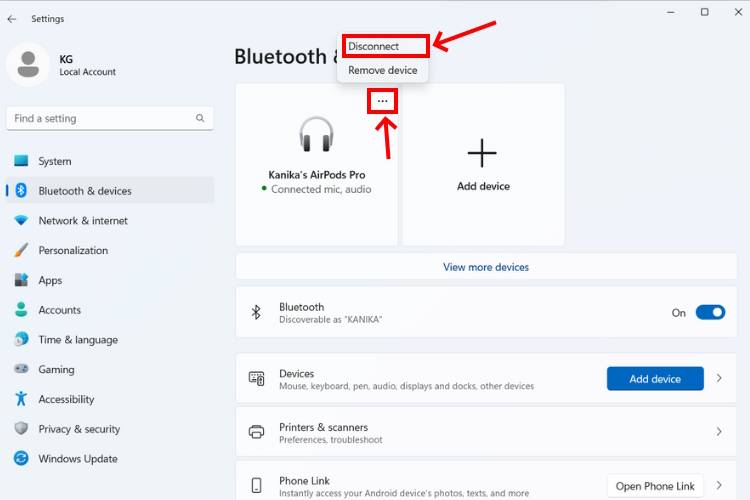The width and height of the screenshot is (750, 500).
Task: Expand Printers & scanners row chevron
Action: click(x=719, y=432)
